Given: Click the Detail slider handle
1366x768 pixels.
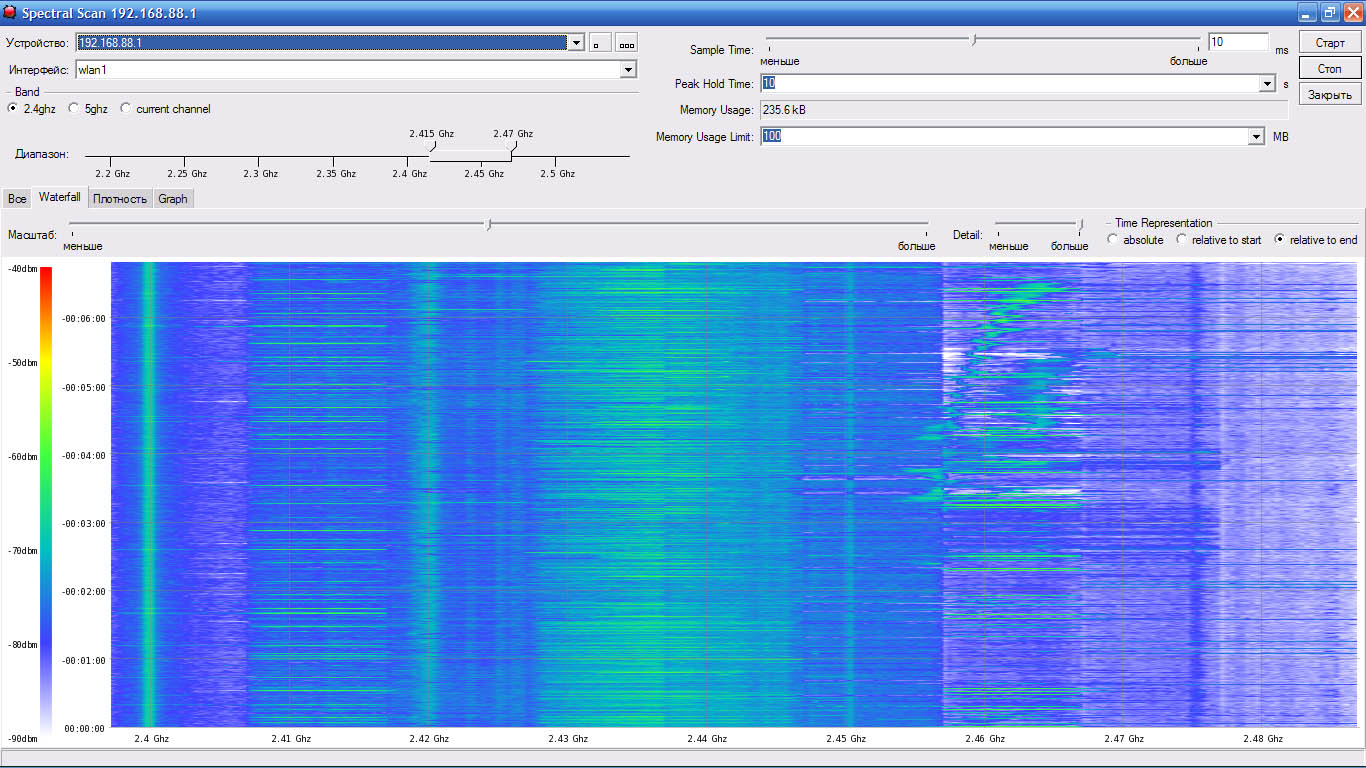Looking at the screenshot, I should point(1080,225).
